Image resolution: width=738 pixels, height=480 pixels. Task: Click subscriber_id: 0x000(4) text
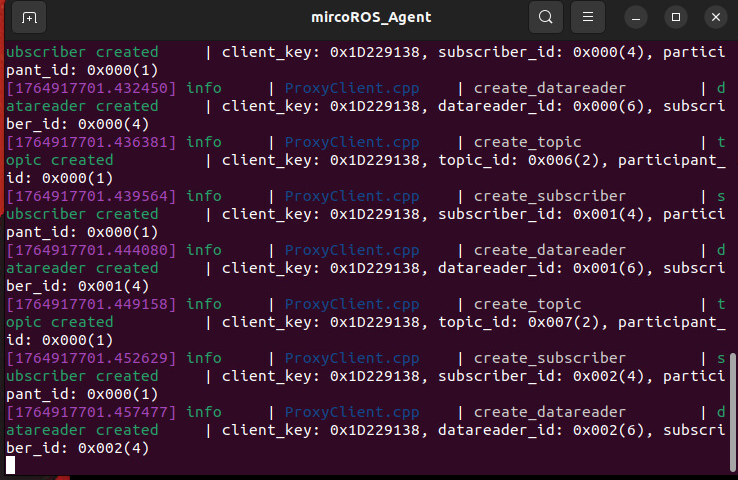(x=542, y=52)
